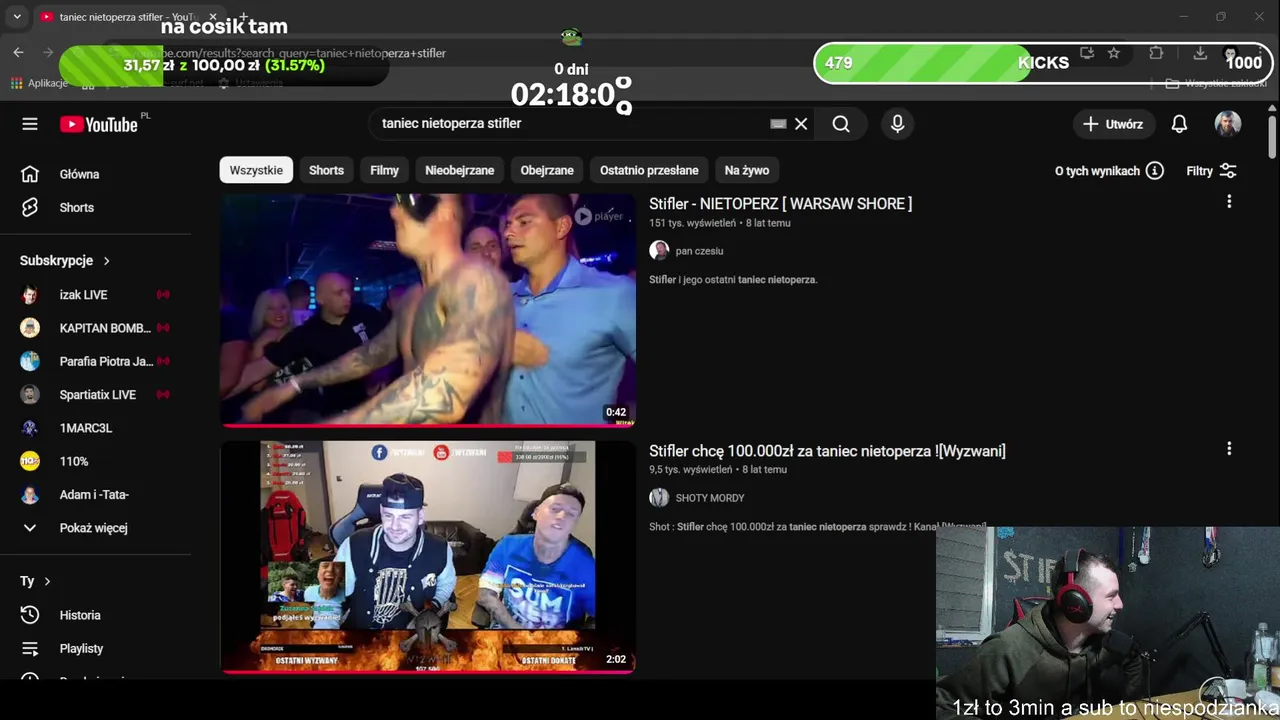The image size is (1280, 720).
Task: Click the pan czesiu channel avatar
Action: pos(659,251)
